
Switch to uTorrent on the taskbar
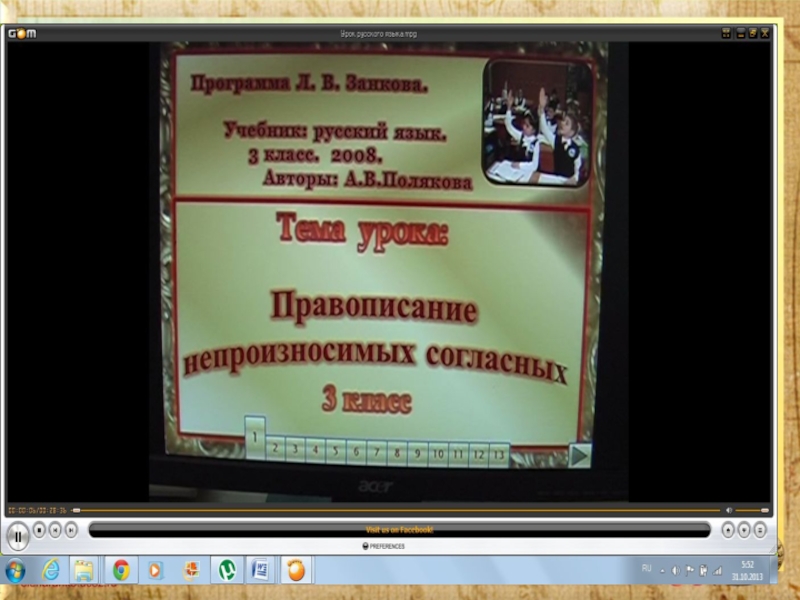coord(227,570)
